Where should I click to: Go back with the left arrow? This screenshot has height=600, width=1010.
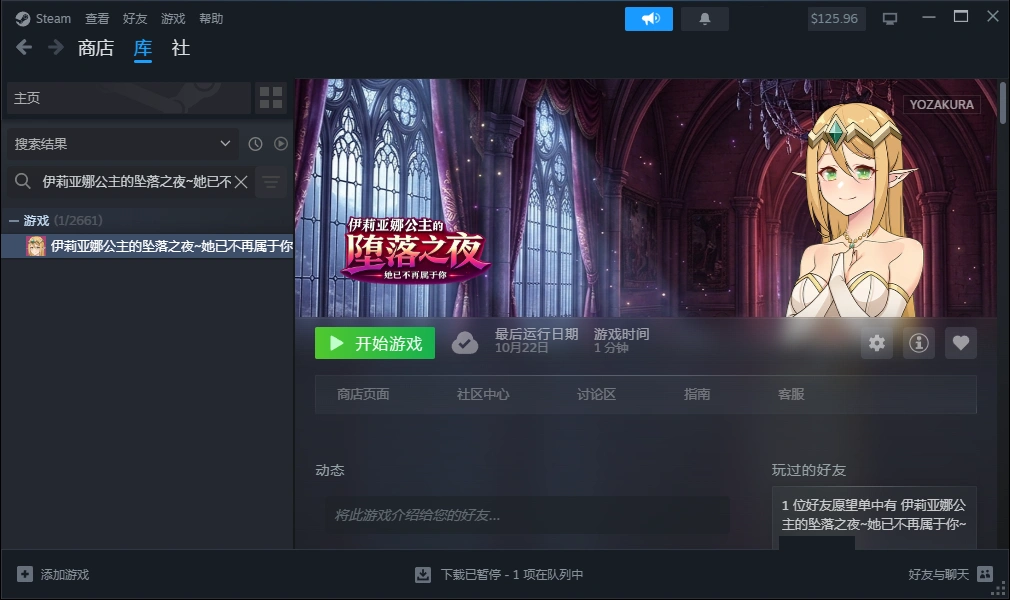[24, 48]
